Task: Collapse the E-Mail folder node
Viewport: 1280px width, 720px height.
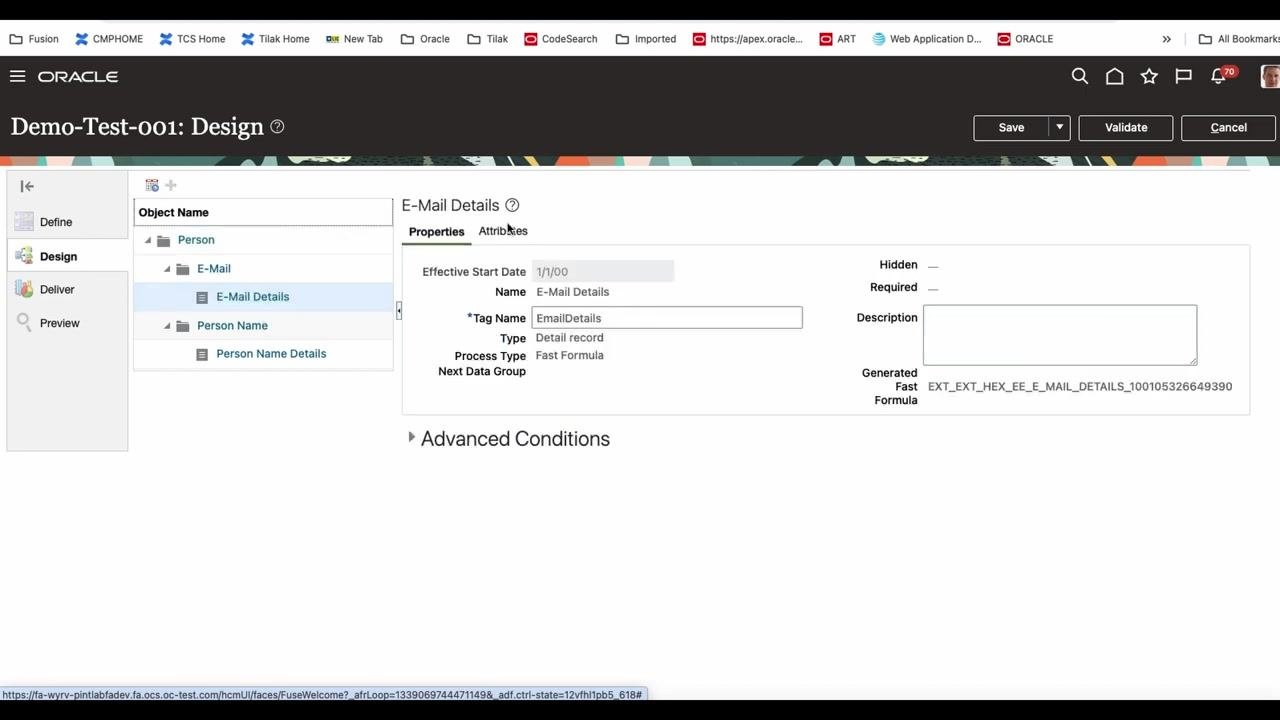Action: (x=167, y=269)
